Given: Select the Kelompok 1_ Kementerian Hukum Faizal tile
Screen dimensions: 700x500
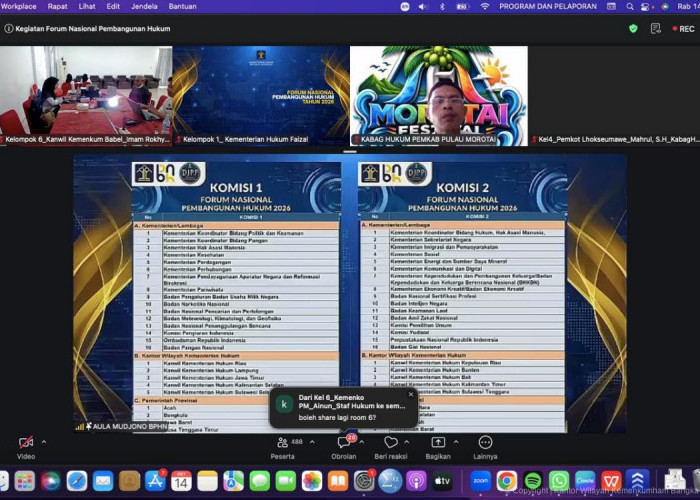Looking at the screenshot, I should click(x=261, y=96).
